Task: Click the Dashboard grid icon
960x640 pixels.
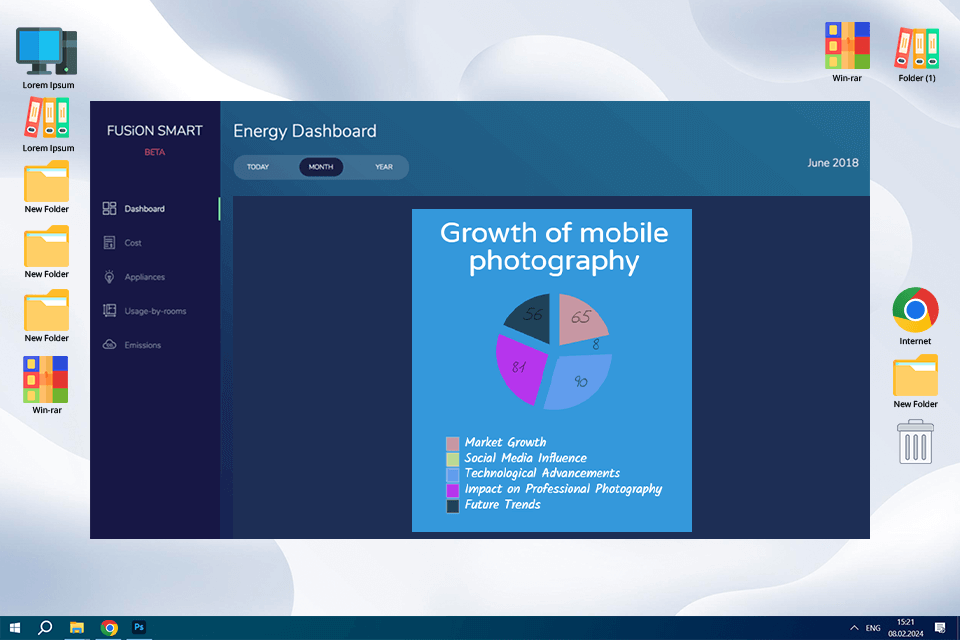Action: click(x=110, y=209)
